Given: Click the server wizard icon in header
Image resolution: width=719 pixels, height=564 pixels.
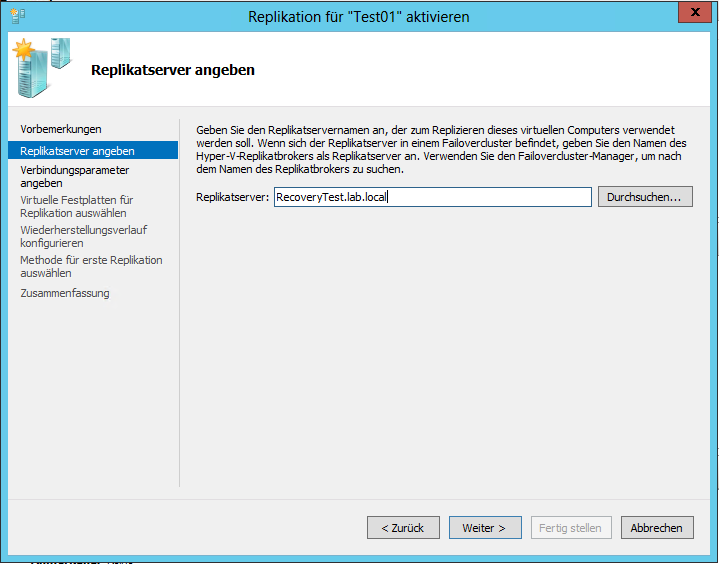Looking at the screenshot, I should pyautogui.click(x=41, y=66).
